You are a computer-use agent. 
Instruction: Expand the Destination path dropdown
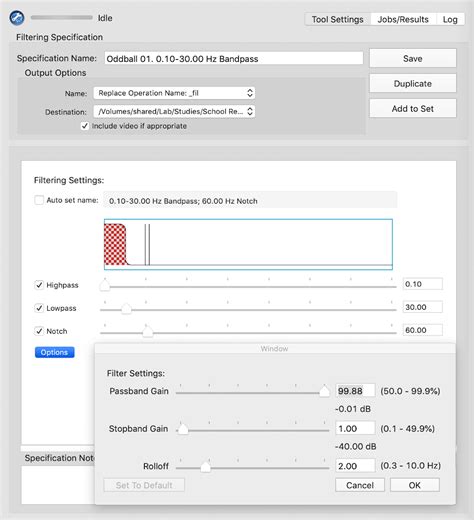coord(174,111)
